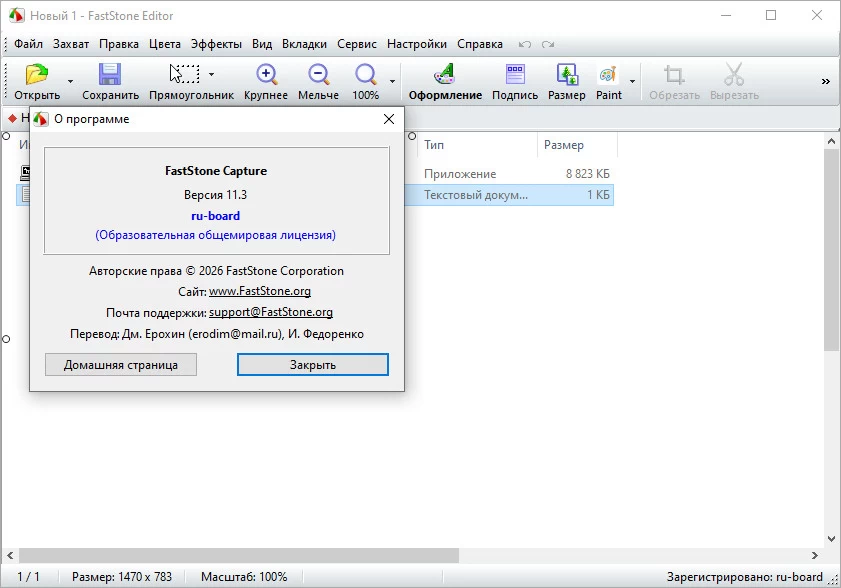Image resolution: width=841 pixels, height=588 pixels.
Task: Show more toolbar items via double chevron
Action: coord(825,82)
